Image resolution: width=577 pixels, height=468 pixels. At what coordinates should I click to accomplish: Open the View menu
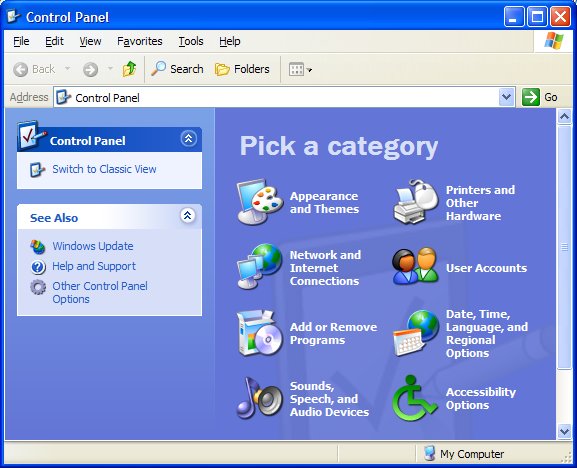click(90, 41)
